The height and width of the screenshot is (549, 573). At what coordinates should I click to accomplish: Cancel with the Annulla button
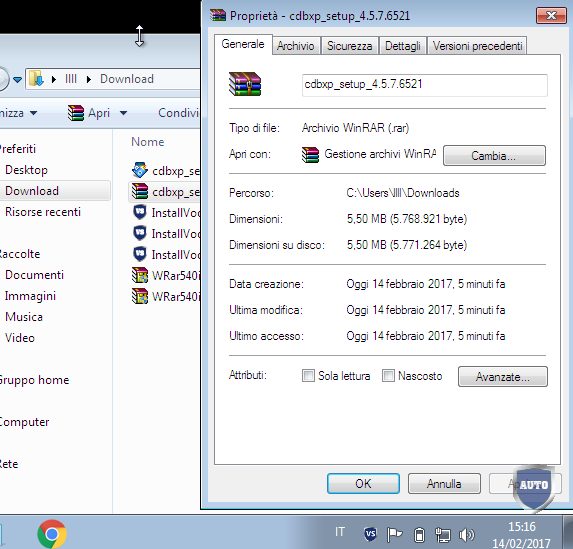[444, 484]
